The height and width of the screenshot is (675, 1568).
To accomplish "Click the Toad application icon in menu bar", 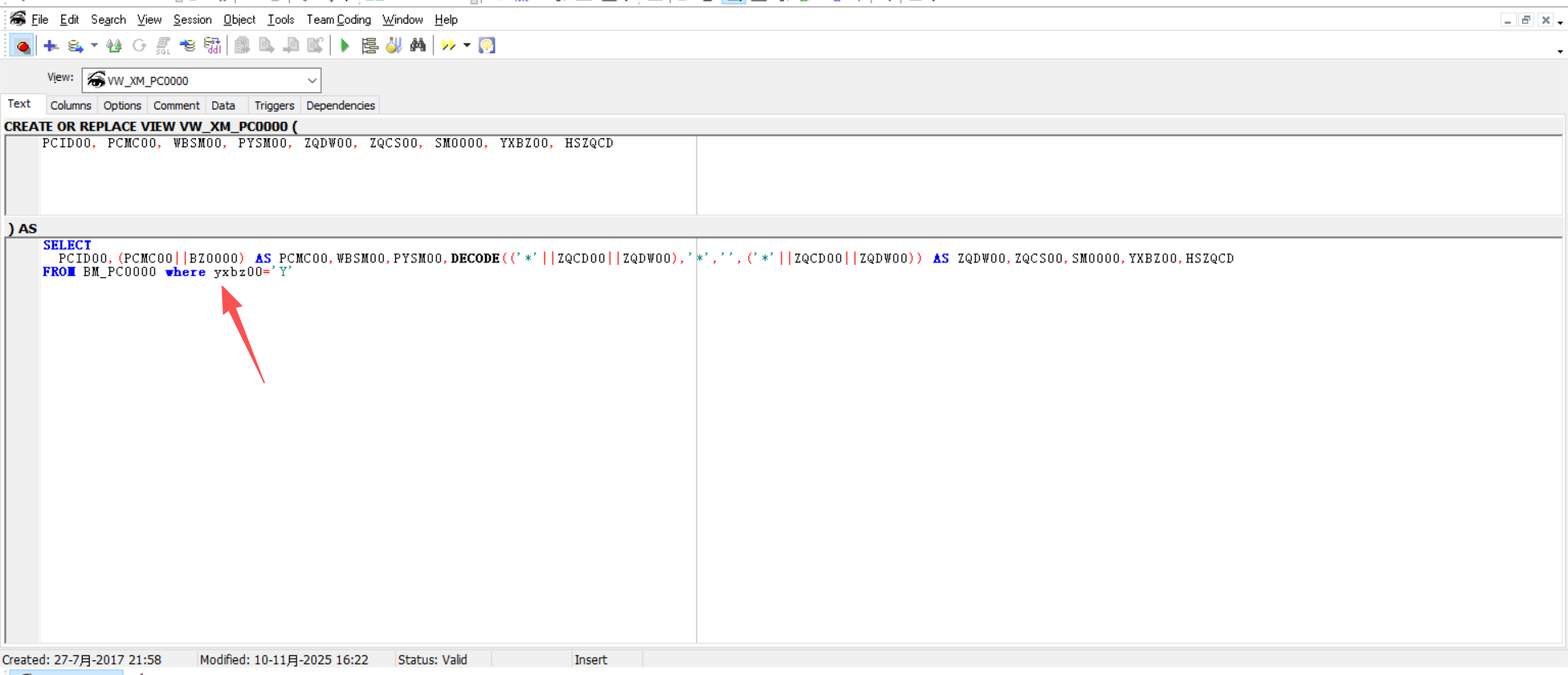I will click(x=17, y=19).
